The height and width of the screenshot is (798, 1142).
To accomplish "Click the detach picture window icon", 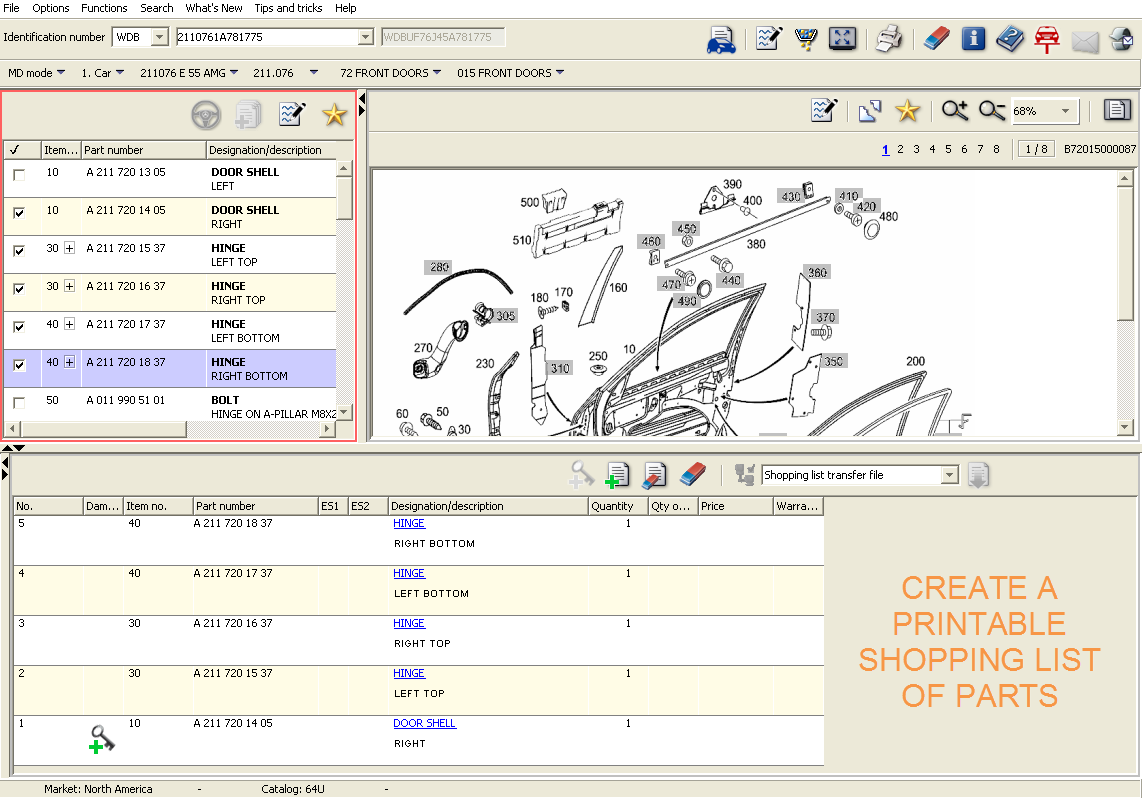I will tap(870, 111).
